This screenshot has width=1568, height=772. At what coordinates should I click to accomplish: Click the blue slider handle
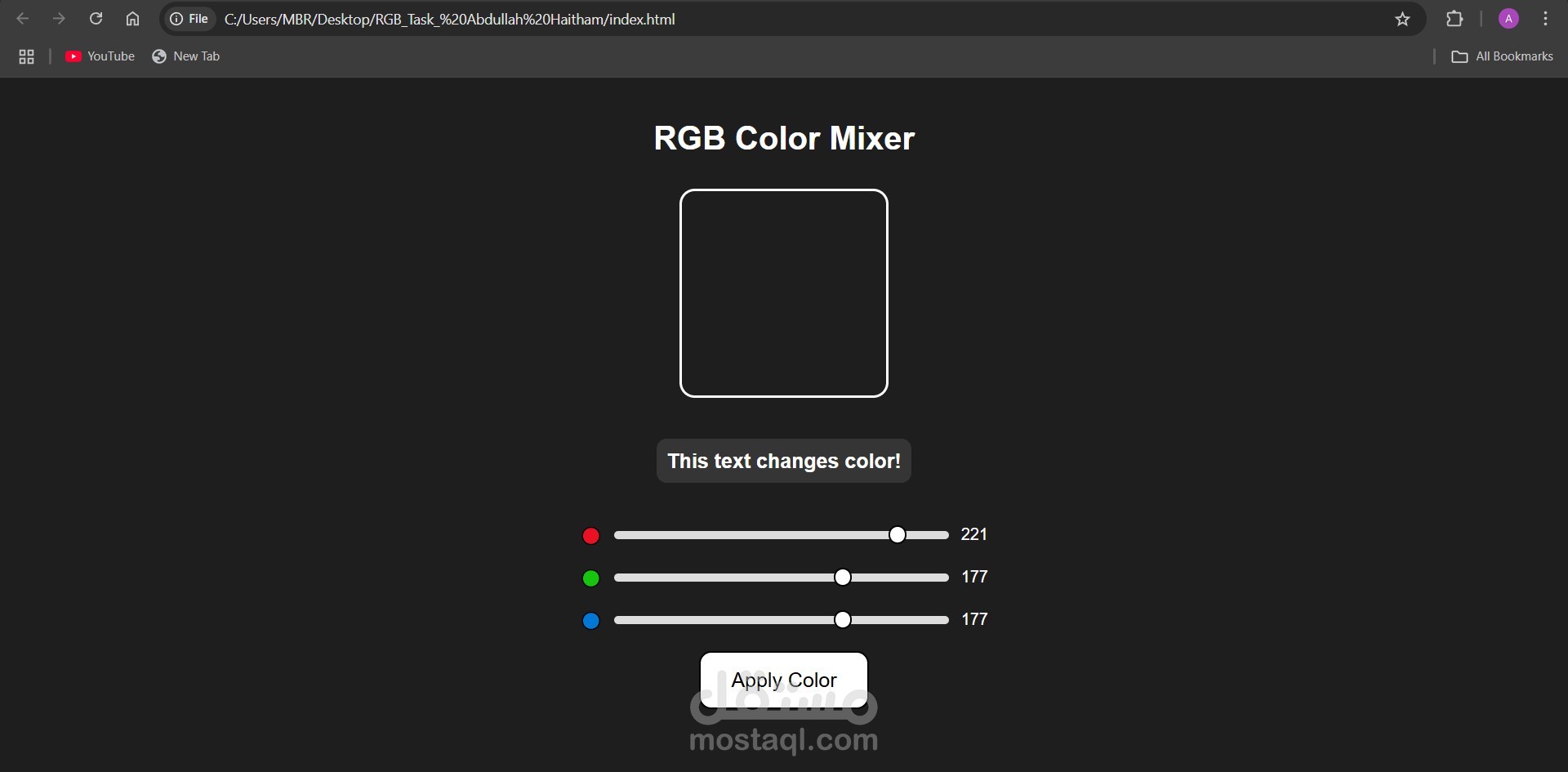[843, 620]
